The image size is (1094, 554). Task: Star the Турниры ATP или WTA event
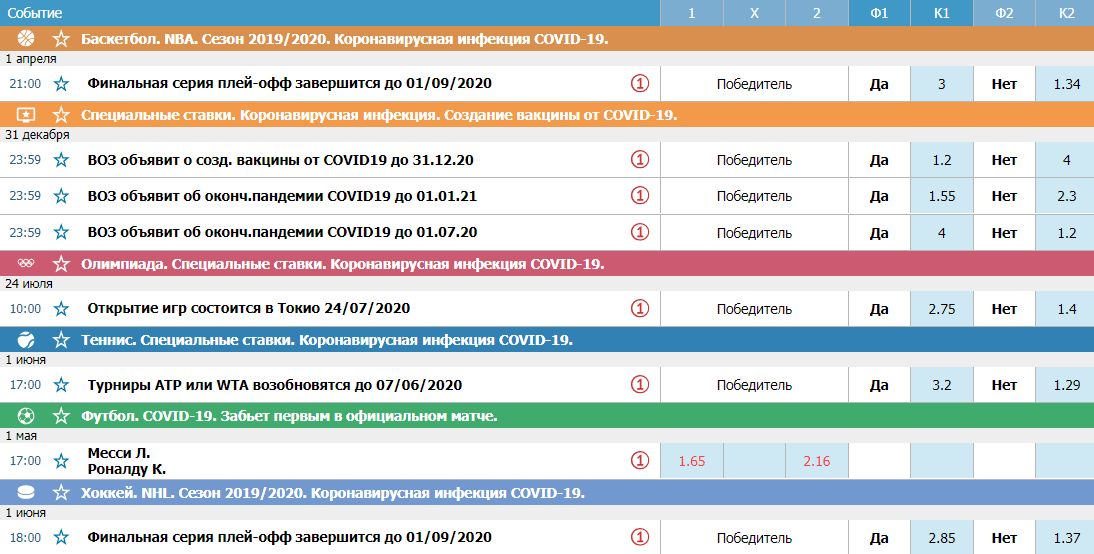pyautogui.click(x=61, y=385)
